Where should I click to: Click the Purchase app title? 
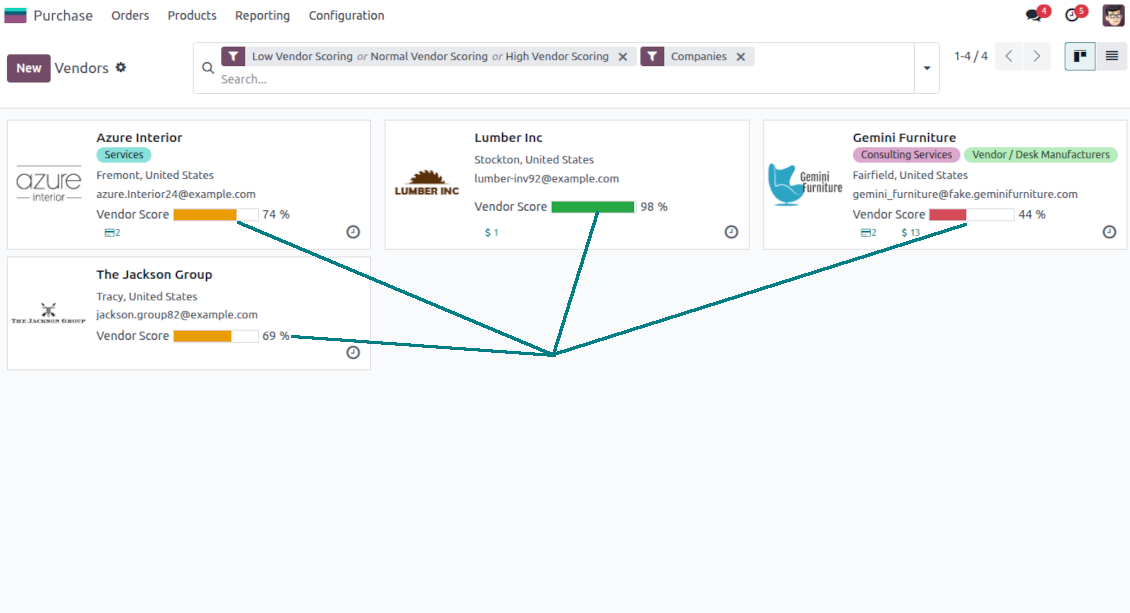(x=63, y=15)
